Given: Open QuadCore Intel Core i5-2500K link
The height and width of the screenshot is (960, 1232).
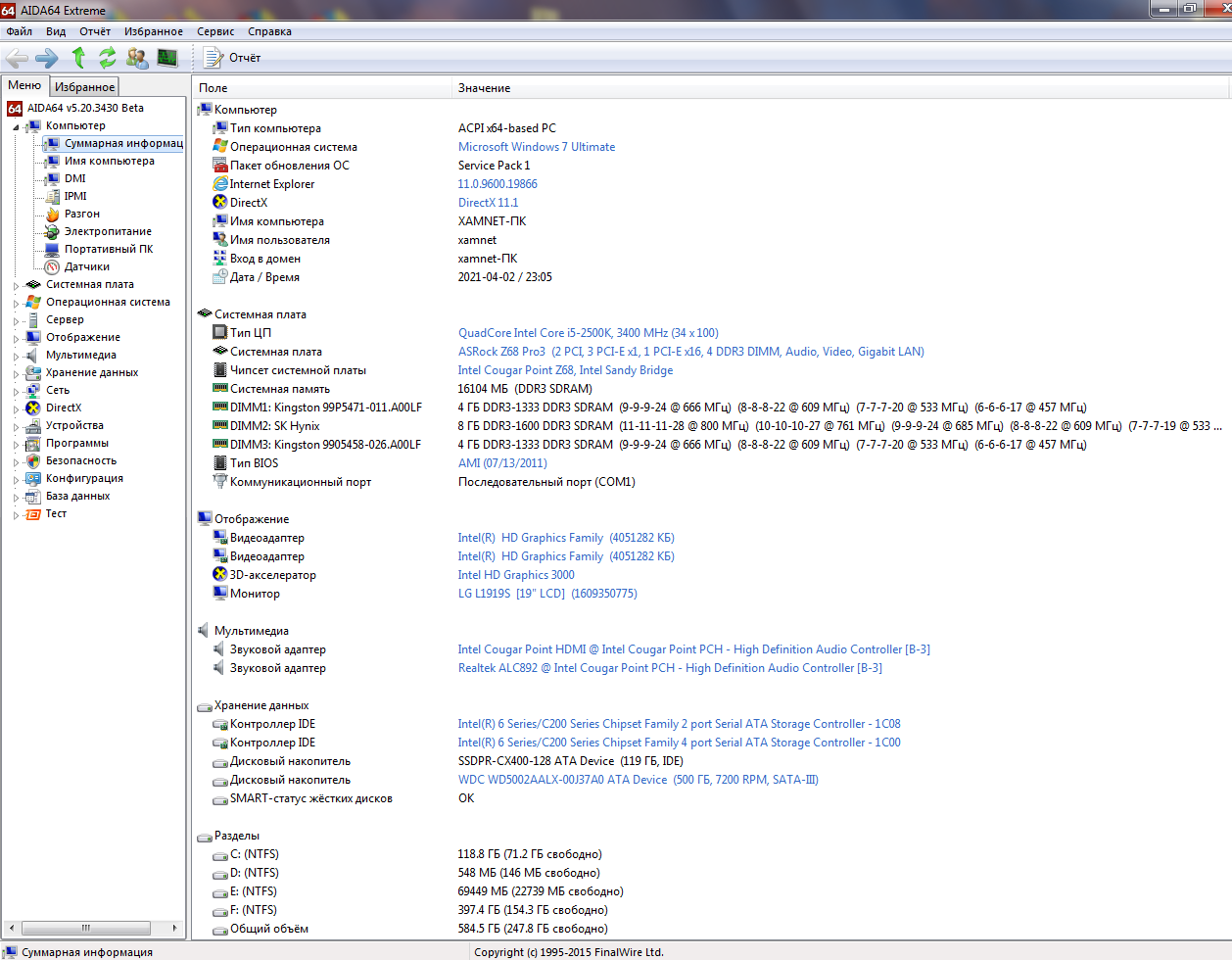Looking at the screenshot, I should click(x=588, y=333).
